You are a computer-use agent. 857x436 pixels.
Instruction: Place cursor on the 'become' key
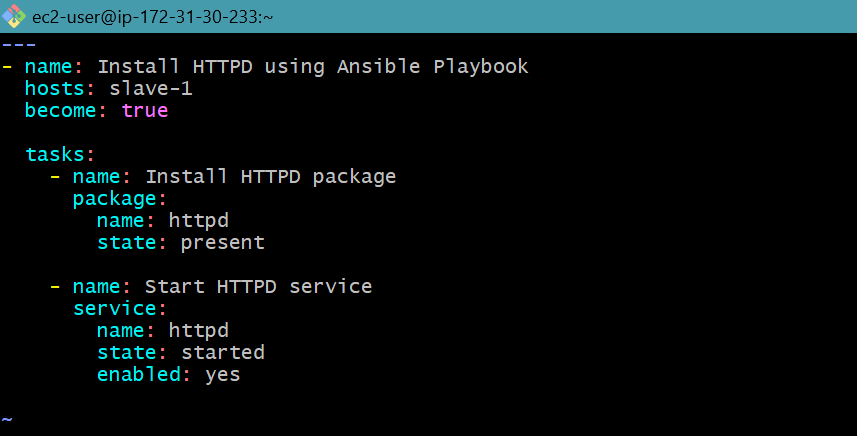tap(60, 111)
